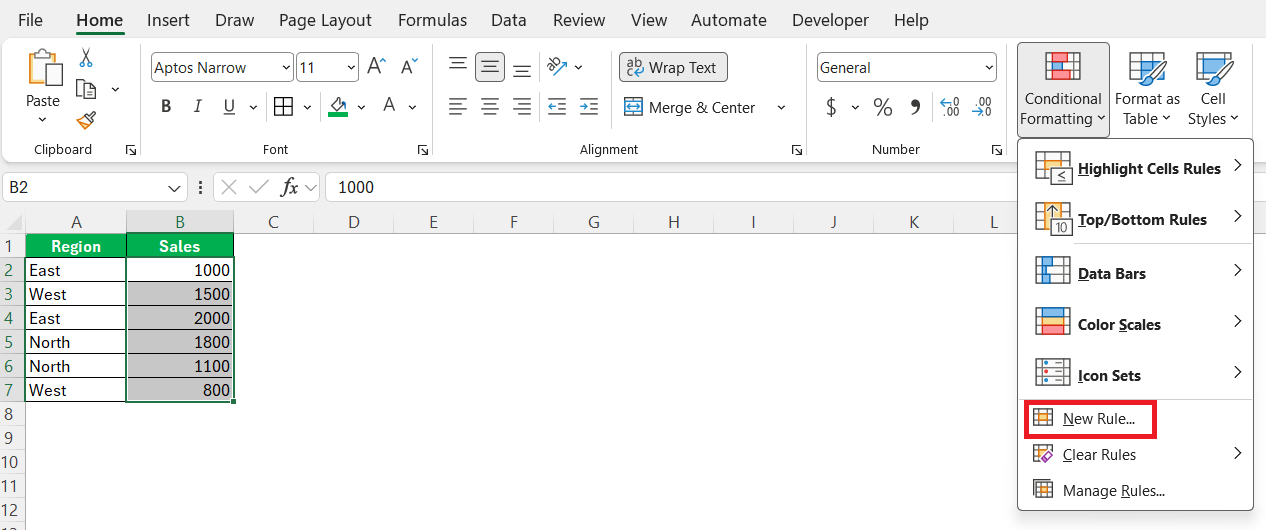Viewport: 1266px width, 530px height.
Task: Click the Format Painter brush icon
Action: point(86,121)
